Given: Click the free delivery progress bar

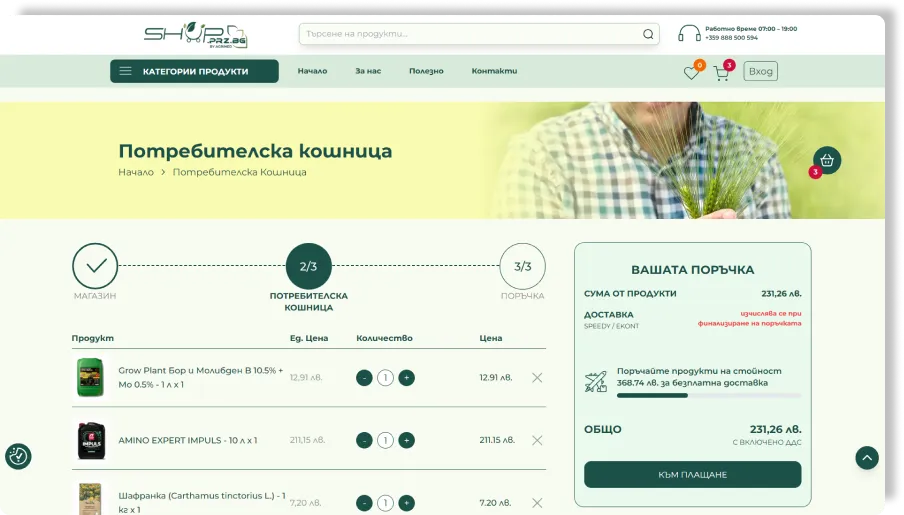Looking at the screenshot, I should [x=709, y=396].
